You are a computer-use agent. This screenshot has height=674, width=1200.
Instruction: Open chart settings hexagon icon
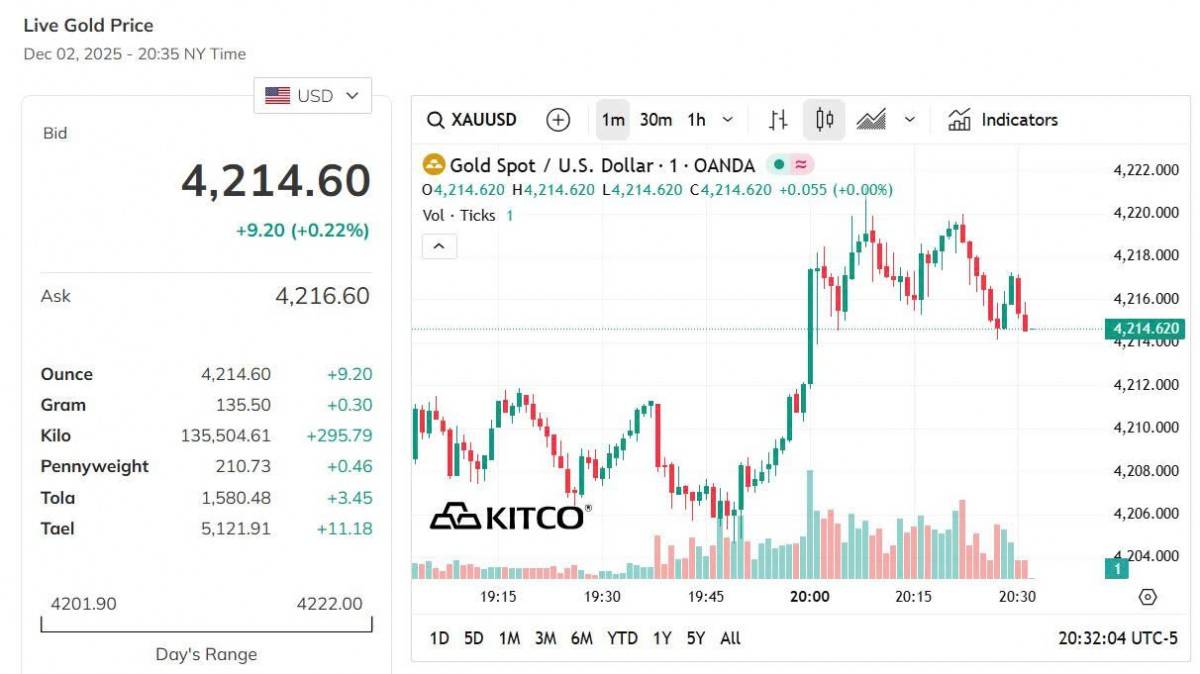pos(1148,597)
